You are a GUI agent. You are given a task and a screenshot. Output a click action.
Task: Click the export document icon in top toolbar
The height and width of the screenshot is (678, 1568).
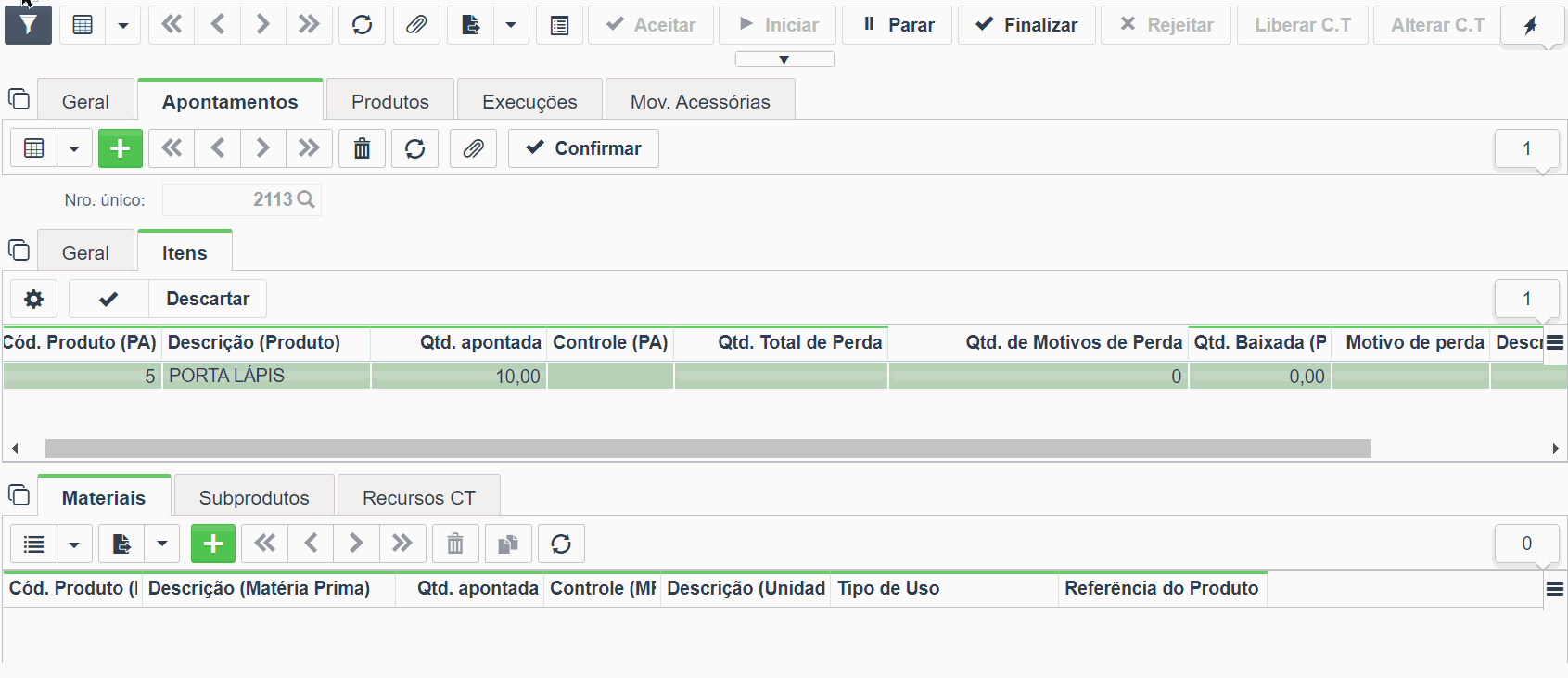[x=470, y=25]
